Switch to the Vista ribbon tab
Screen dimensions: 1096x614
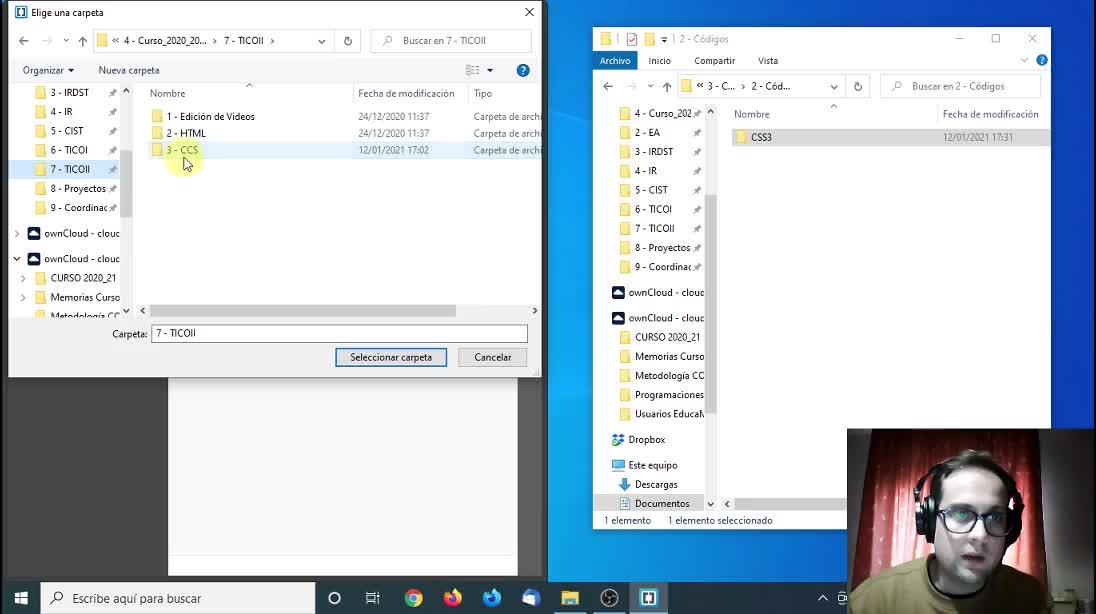[x=767, y=61]
